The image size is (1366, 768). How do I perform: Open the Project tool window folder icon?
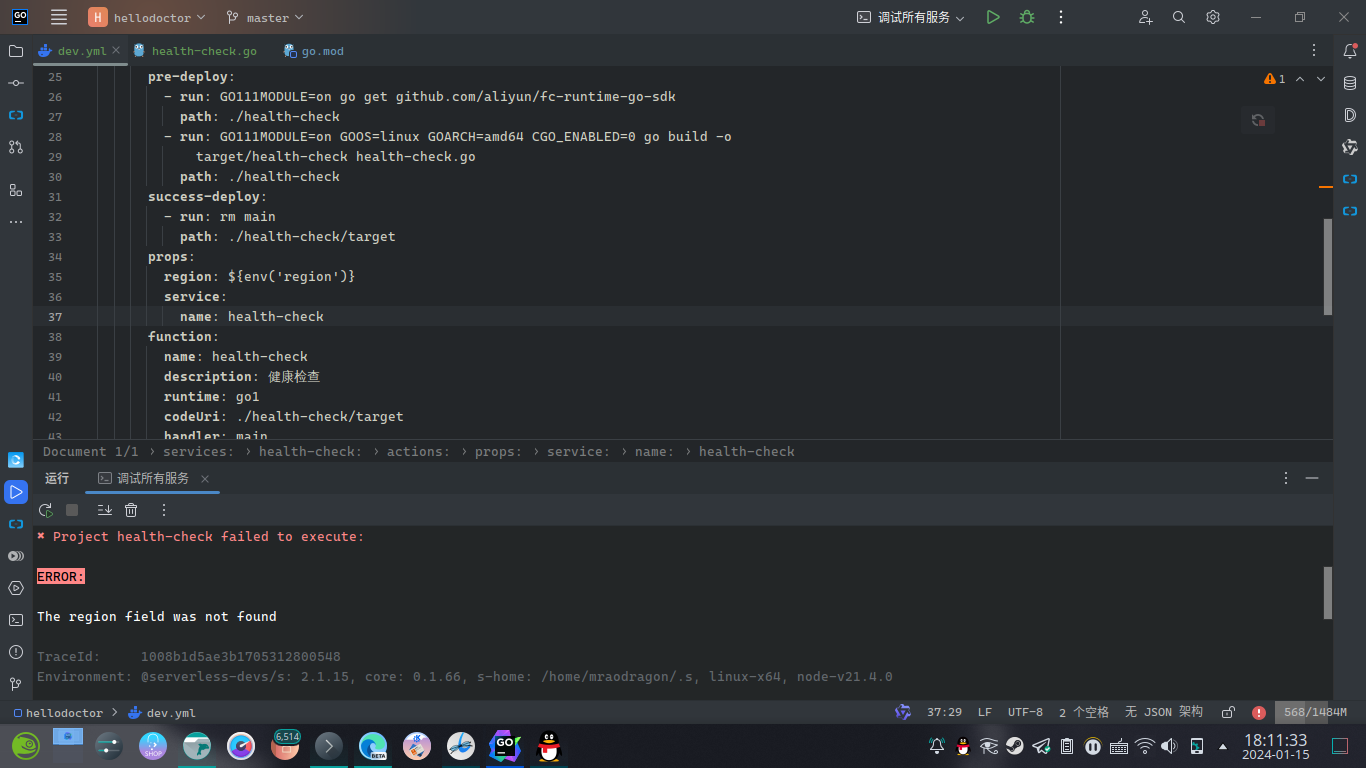pos(16,51)
